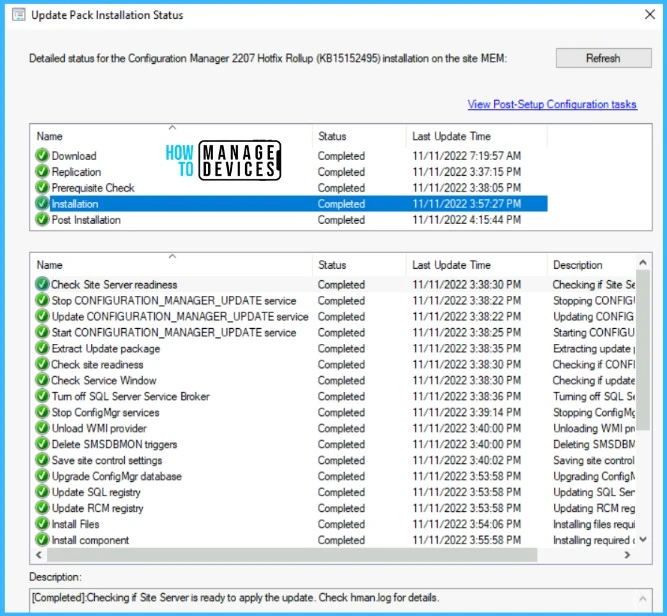Click check icon of Delete SMSDBMON triggers
The width and height of the screenshot is (667, 616).
42,444
